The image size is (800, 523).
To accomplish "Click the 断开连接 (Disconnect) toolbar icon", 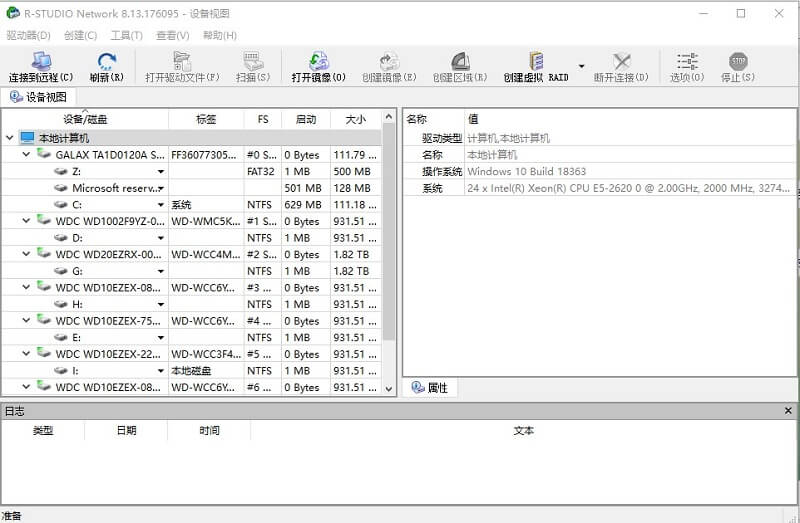I will (621, 61).
